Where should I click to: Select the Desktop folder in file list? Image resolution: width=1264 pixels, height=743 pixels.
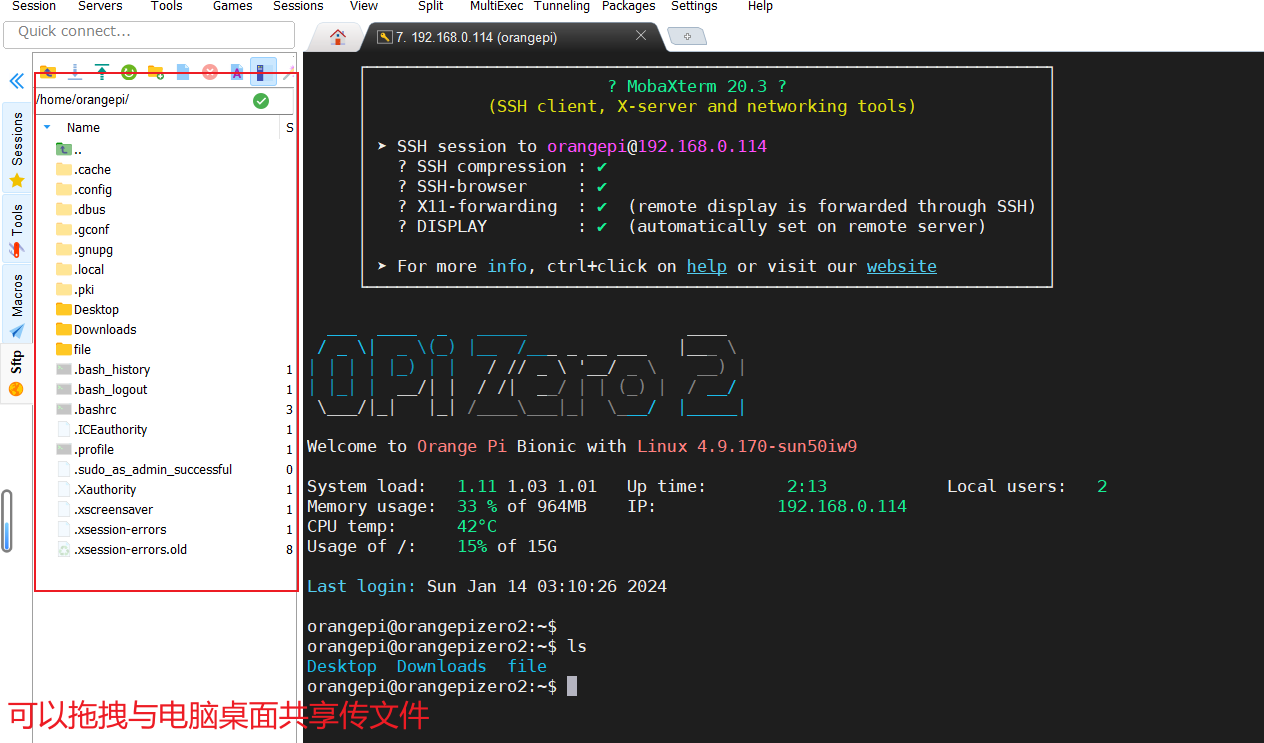click(x=87, y=309)
